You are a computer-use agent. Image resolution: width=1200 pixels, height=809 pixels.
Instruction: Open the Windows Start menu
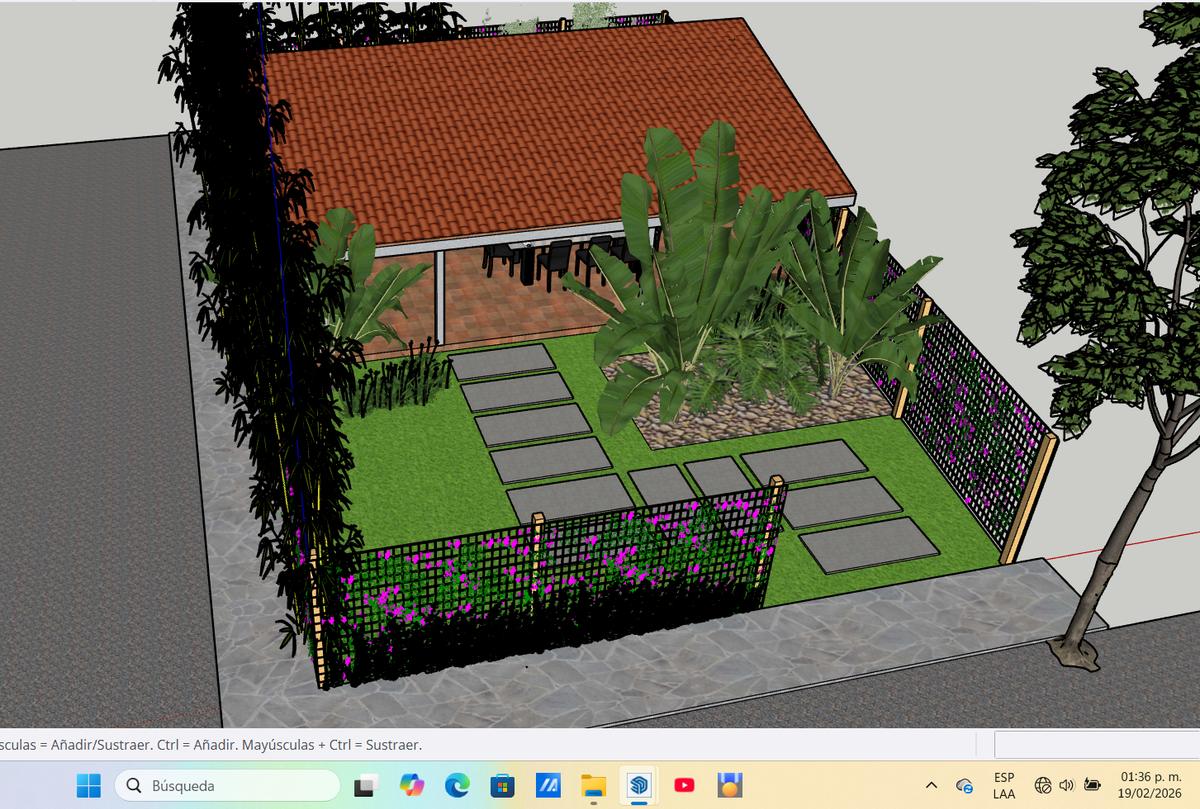[89, 786]
